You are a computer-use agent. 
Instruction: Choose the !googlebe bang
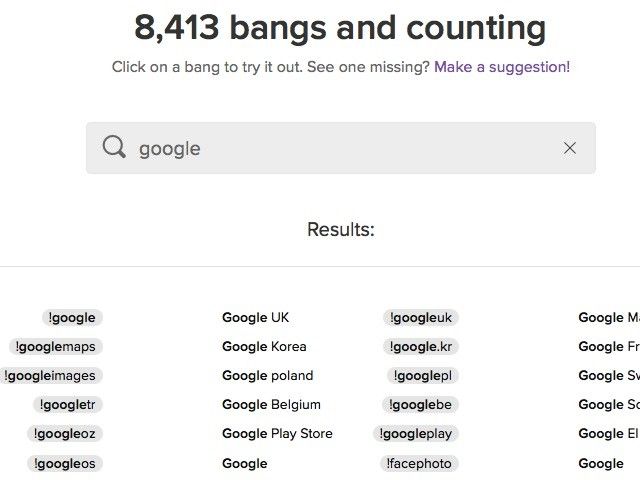420,404
